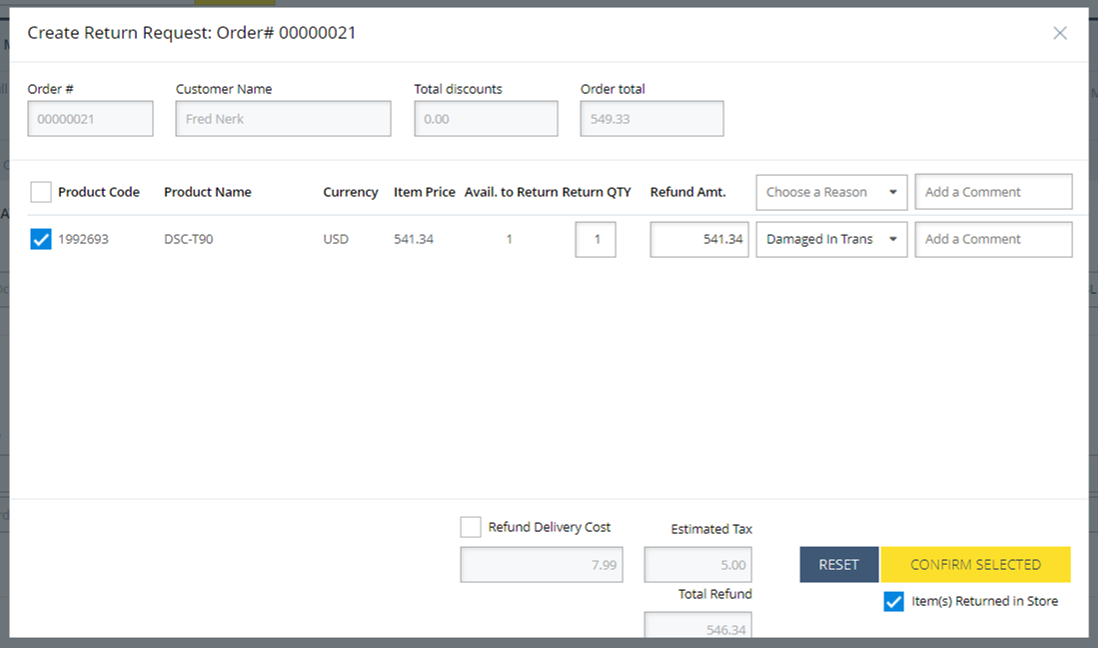The width and height of the screenshot is (1098, 648).
Task: Tick the select-all checkbox beside Product Code
Action: click(x=41, y=192)
